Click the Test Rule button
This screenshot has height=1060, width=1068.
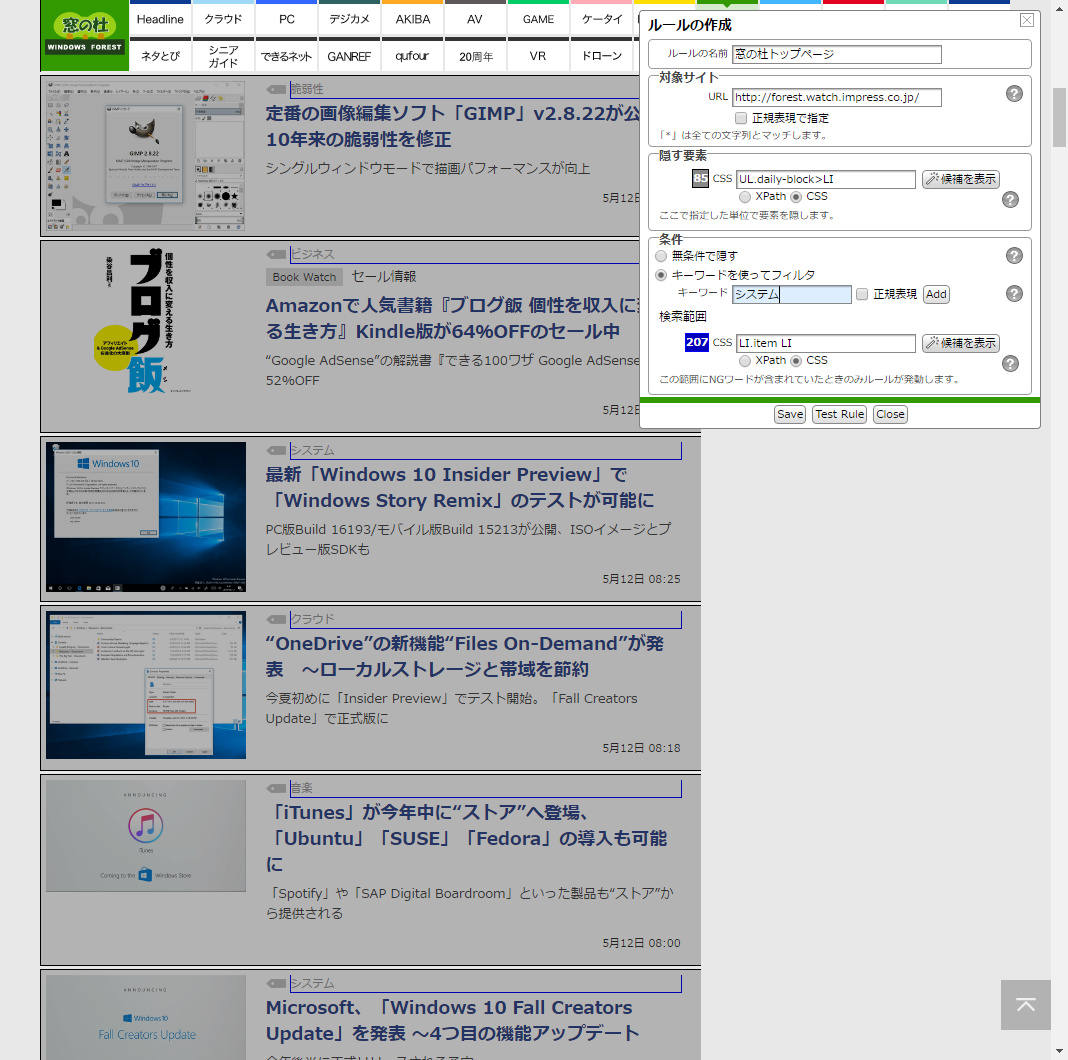pos(839,414)
